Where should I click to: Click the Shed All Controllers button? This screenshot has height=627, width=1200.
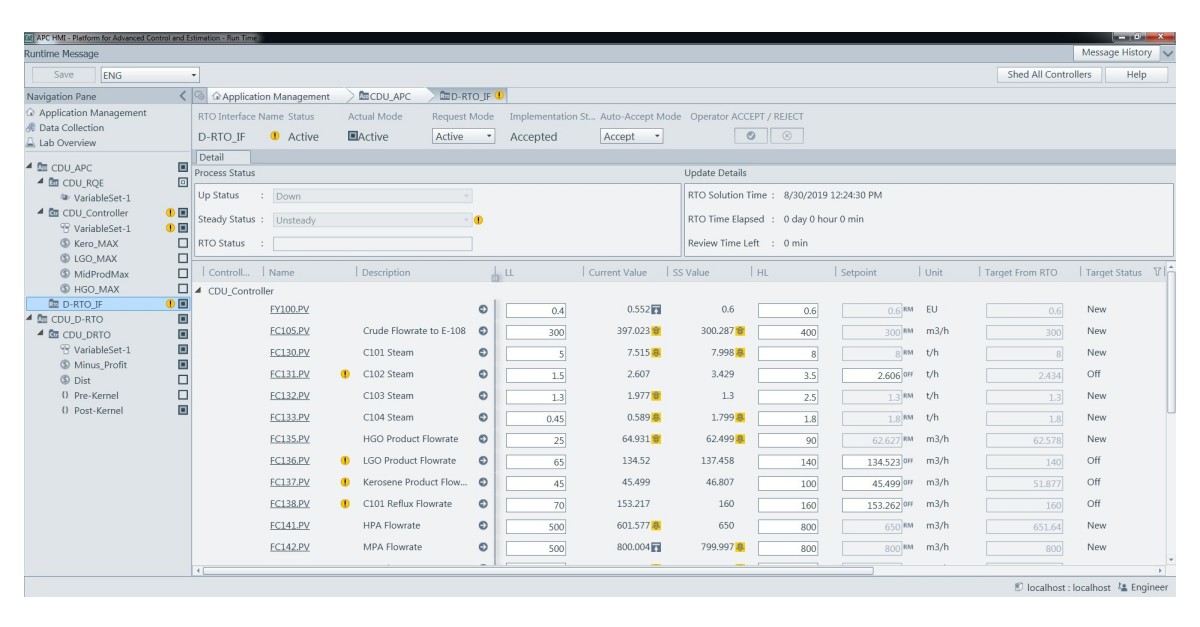click(x=1049, y=75)
